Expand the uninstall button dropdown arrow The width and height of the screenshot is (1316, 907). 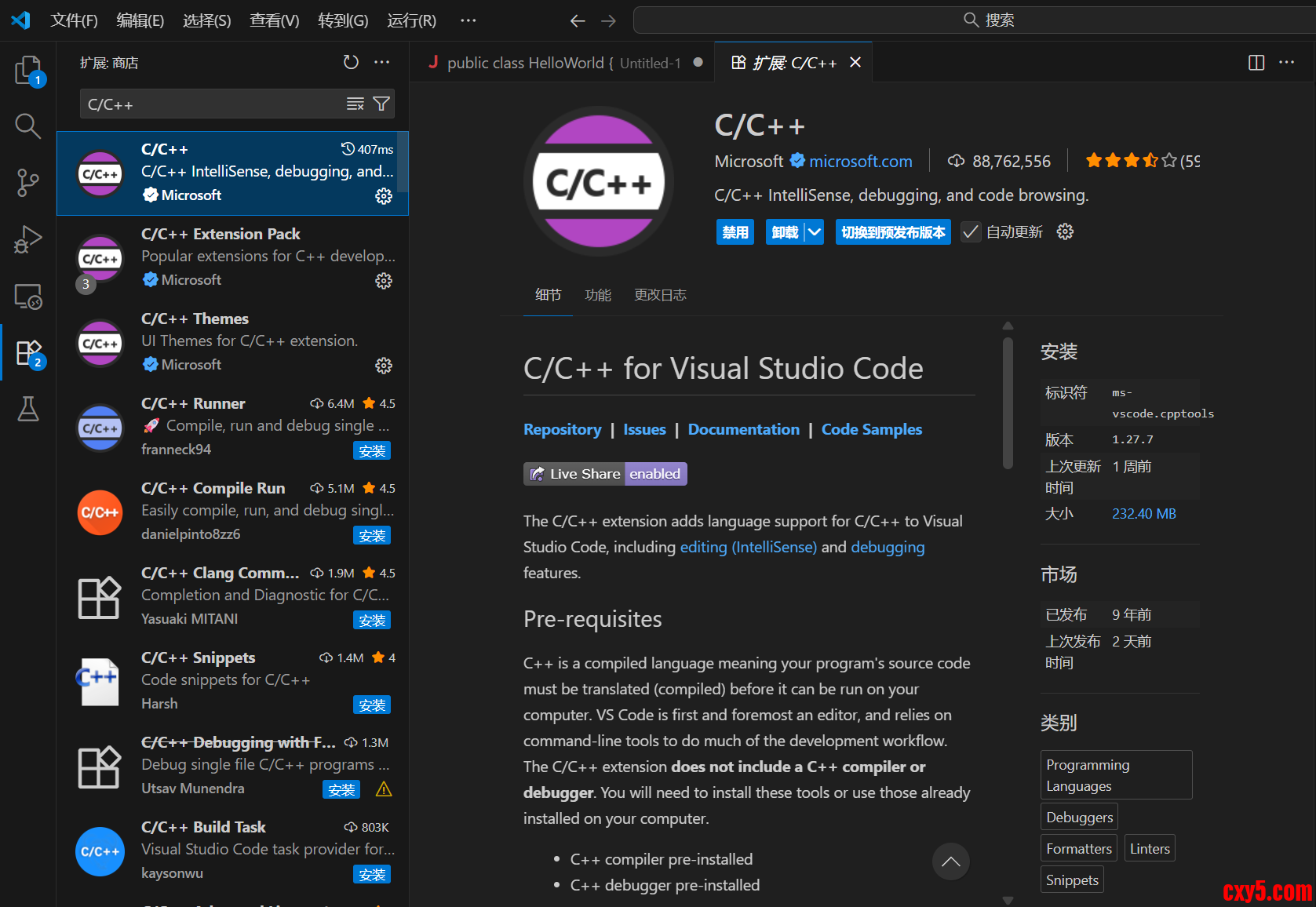(815, 232)
